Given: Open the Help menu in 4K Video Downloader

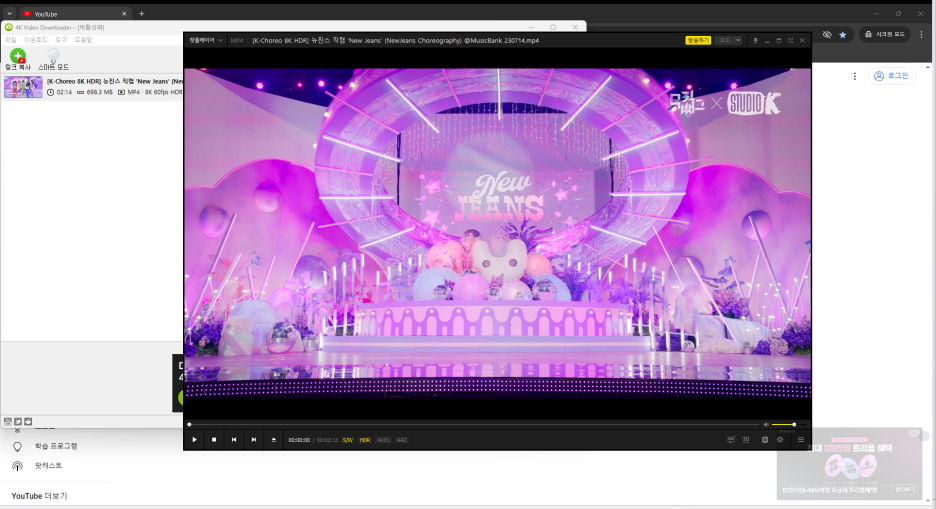Looking at the screenshot, I should (x=84, y=39).
